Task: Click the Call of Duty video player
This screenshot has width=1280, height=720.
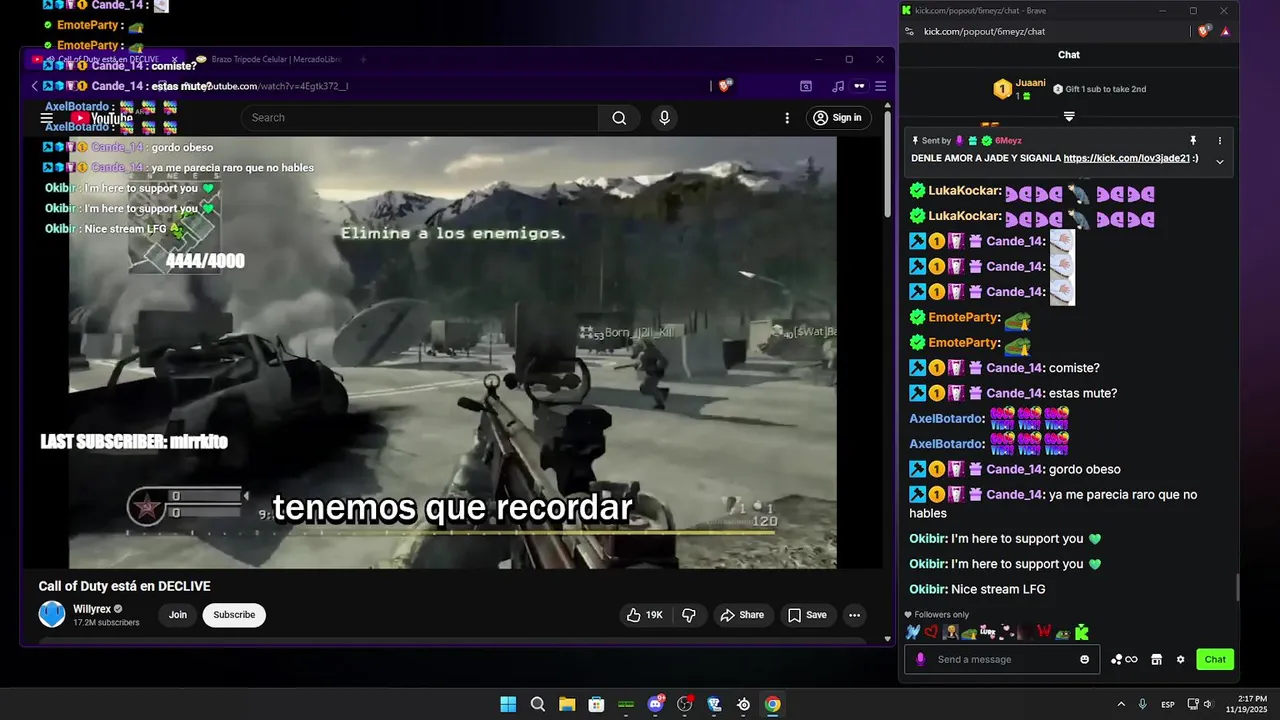Action: point(452,352)
